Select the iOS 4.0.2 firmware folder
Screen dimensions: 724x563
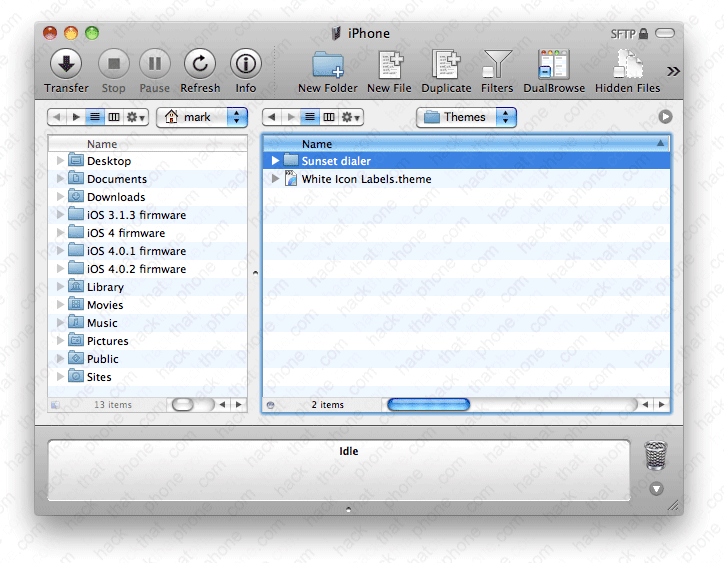[x=136, y=269]
